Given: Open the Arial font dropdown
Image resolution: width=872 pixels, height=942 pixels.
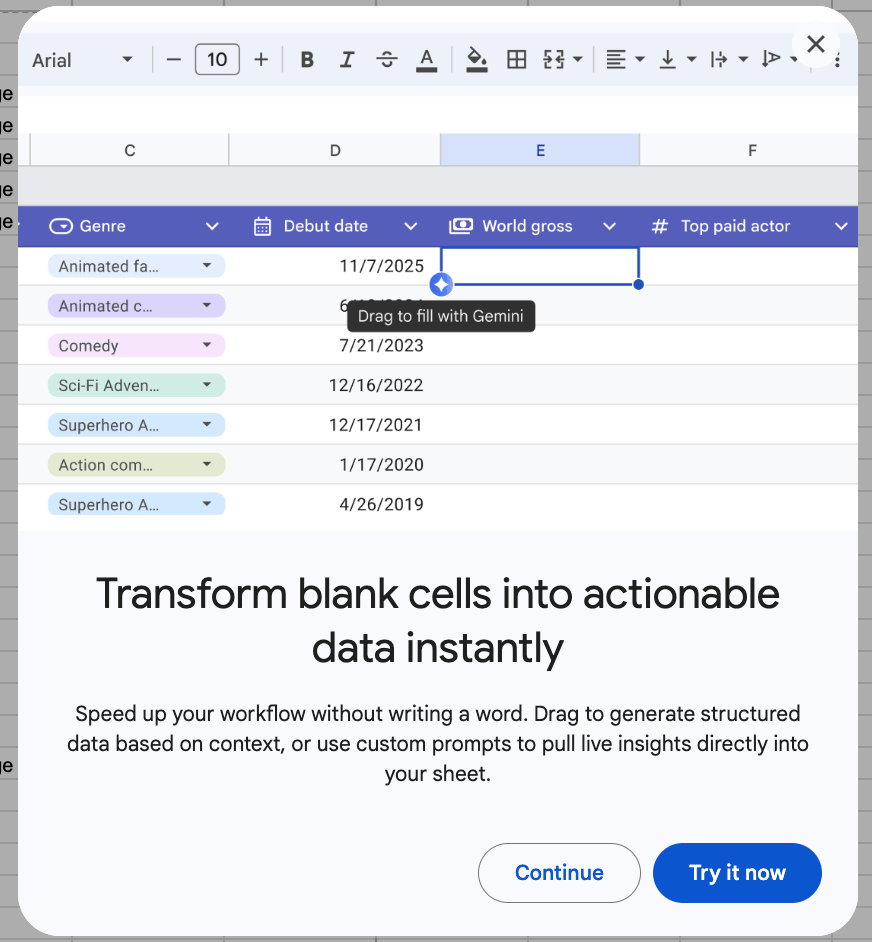Looking at the screenshot, I should (82, 59).
